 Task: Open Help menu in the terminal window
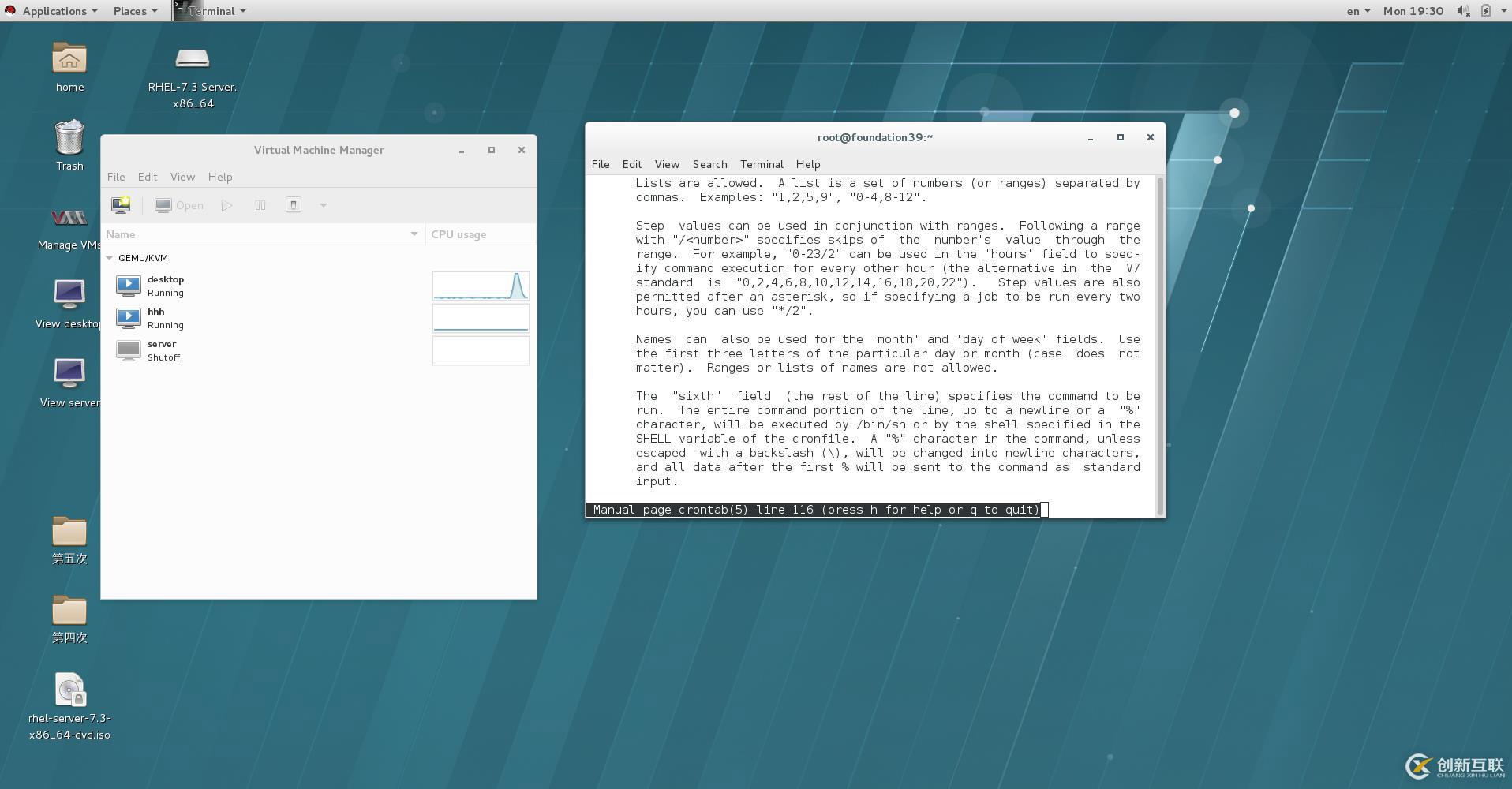pos(808,164)
